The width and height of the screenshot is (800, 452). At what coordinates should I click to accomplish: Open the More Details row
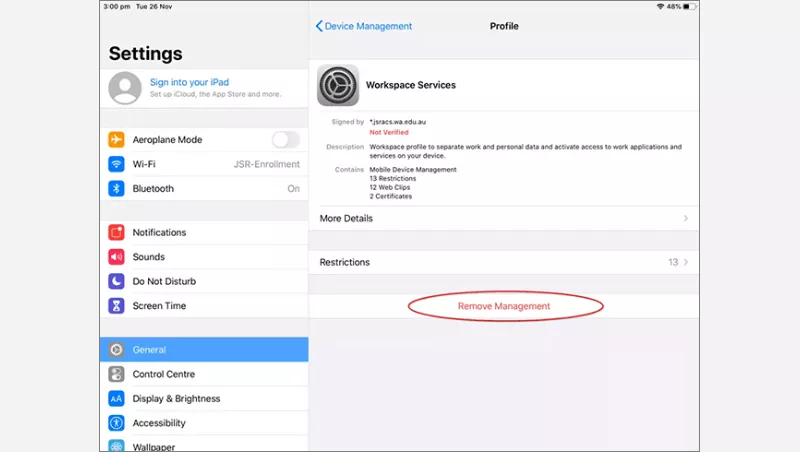[x=504, y=218]
